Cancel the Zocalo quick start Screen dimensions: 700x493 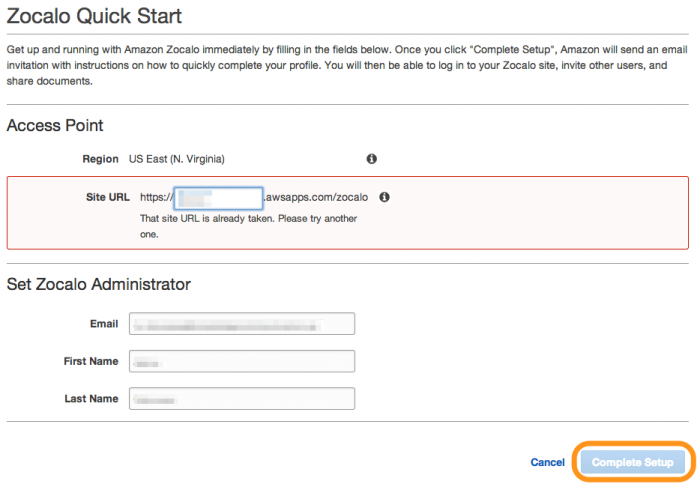[x=547, y=462]
